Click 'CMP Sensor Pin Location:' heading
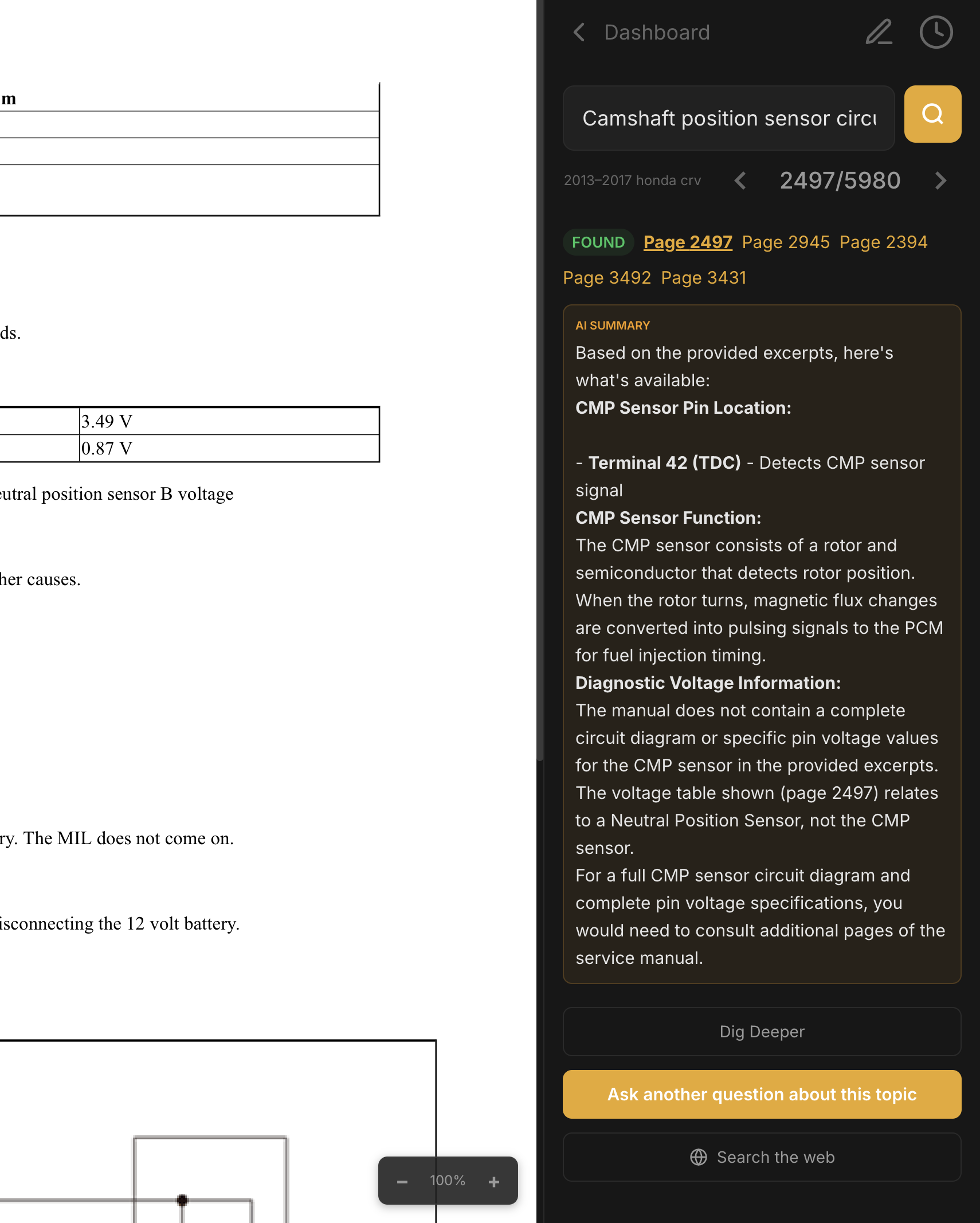 pos(683,407)
